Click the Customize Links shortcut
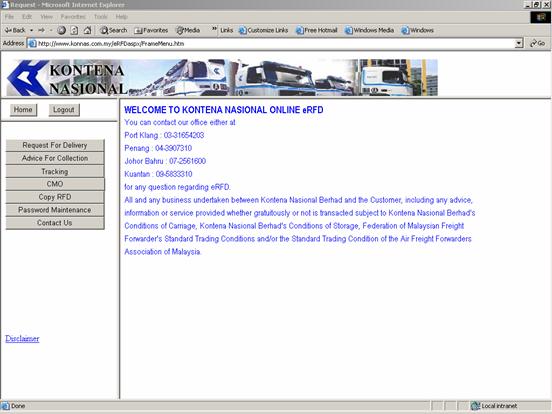Screen dimensions: 552x414 [x=263, y=30]
